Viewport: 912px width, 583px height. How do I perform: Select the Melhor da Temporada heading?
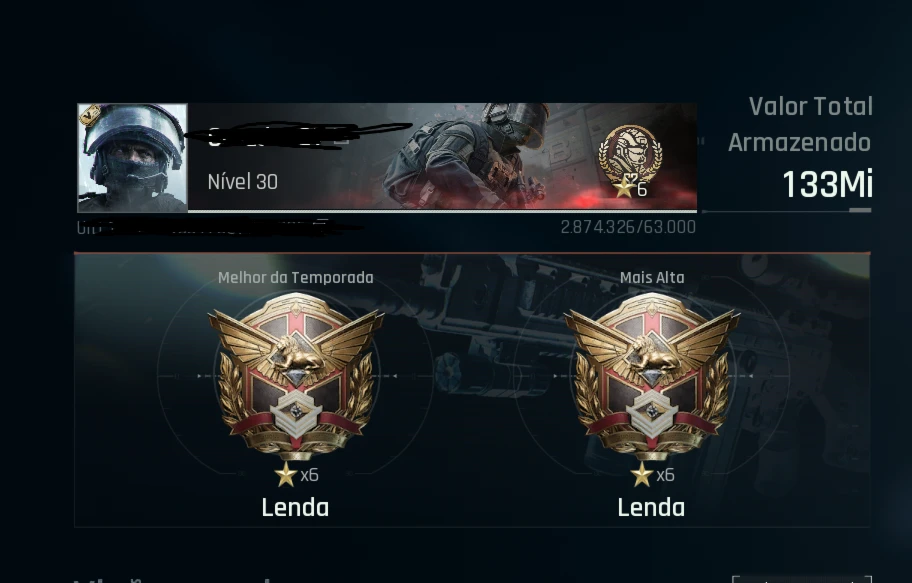tap(295, 278)
